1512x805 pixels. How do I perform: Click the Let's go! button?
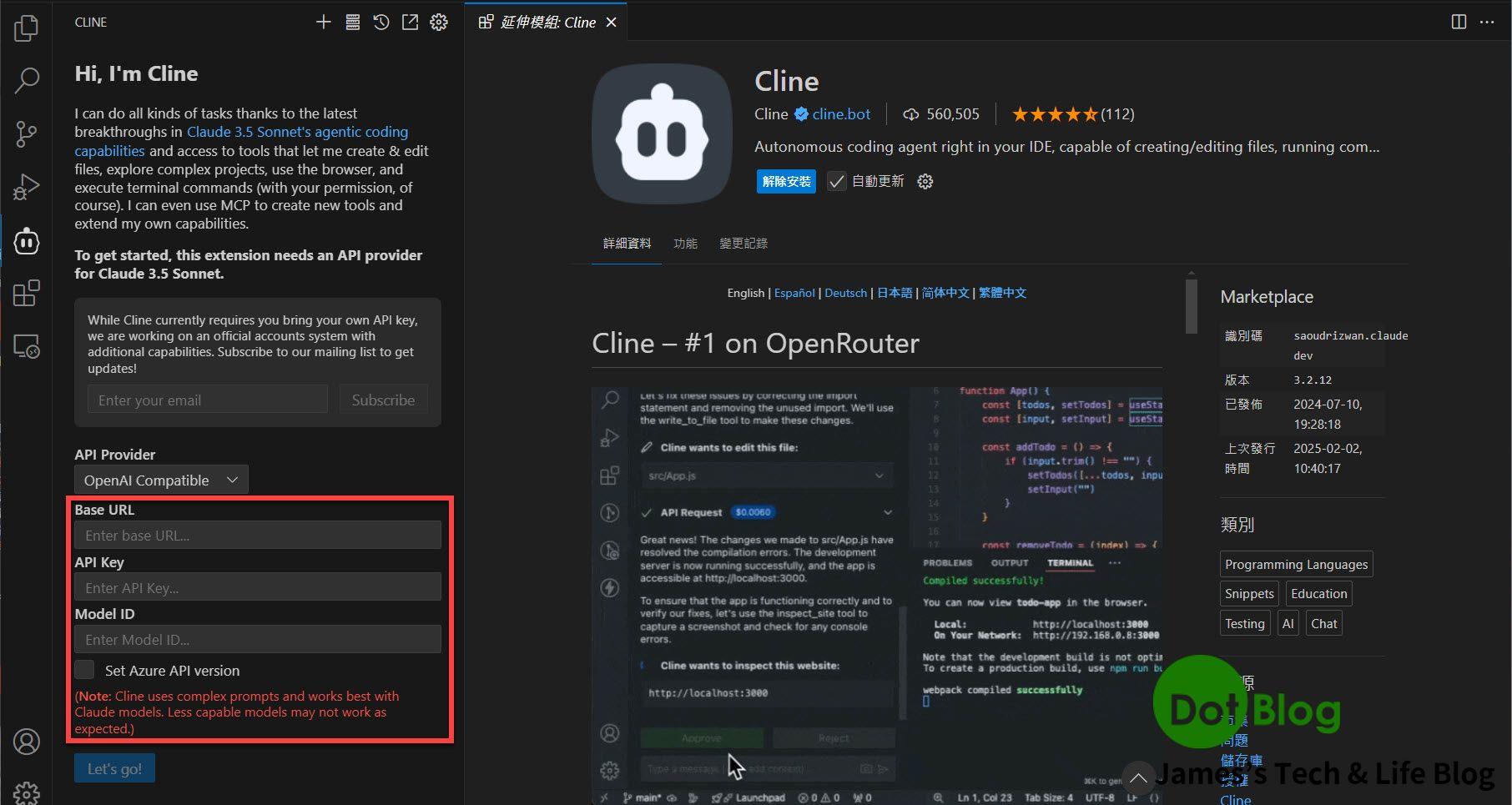coord(114,768)
